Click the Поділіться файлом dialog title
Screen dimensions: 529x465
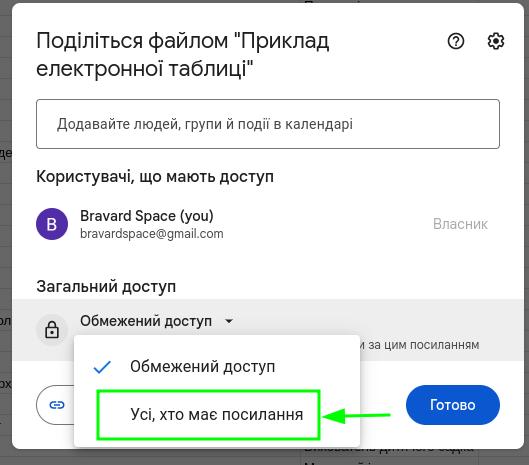pos(183,54)
